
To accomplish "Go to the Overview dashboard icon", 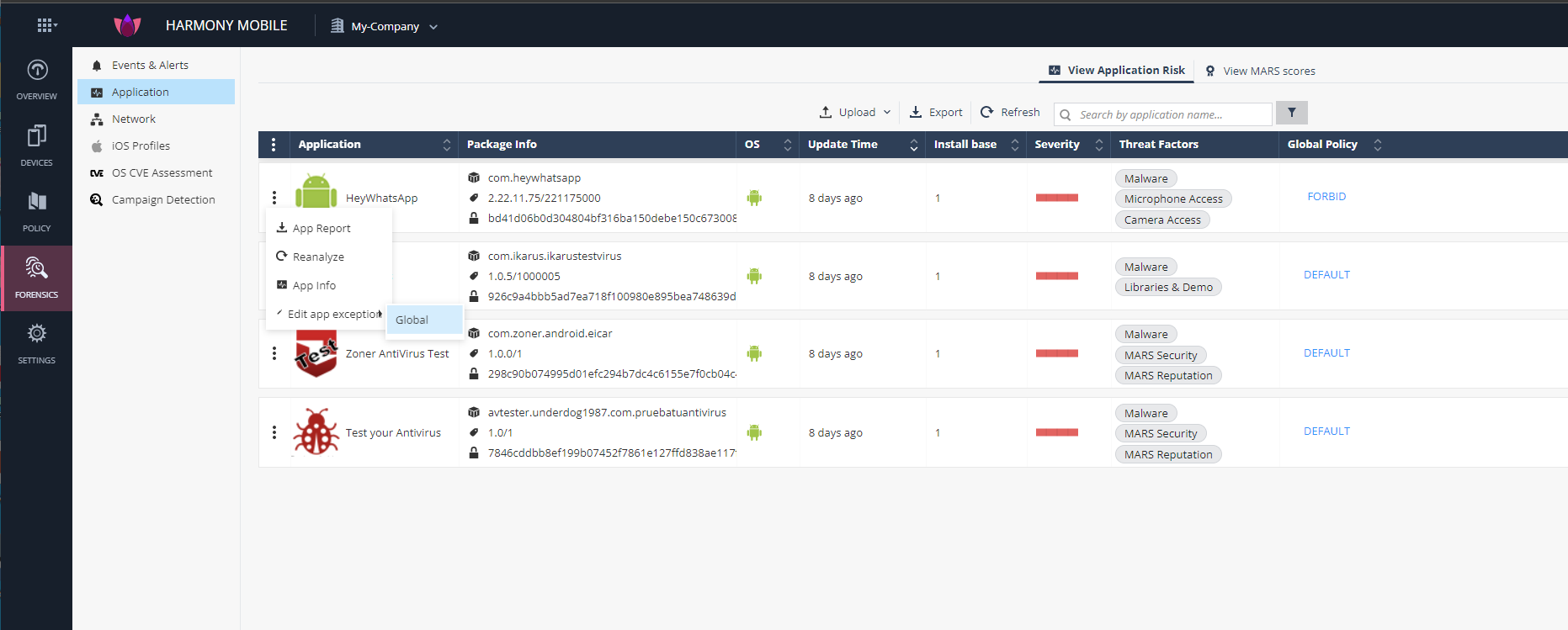I will pos(36,79).
